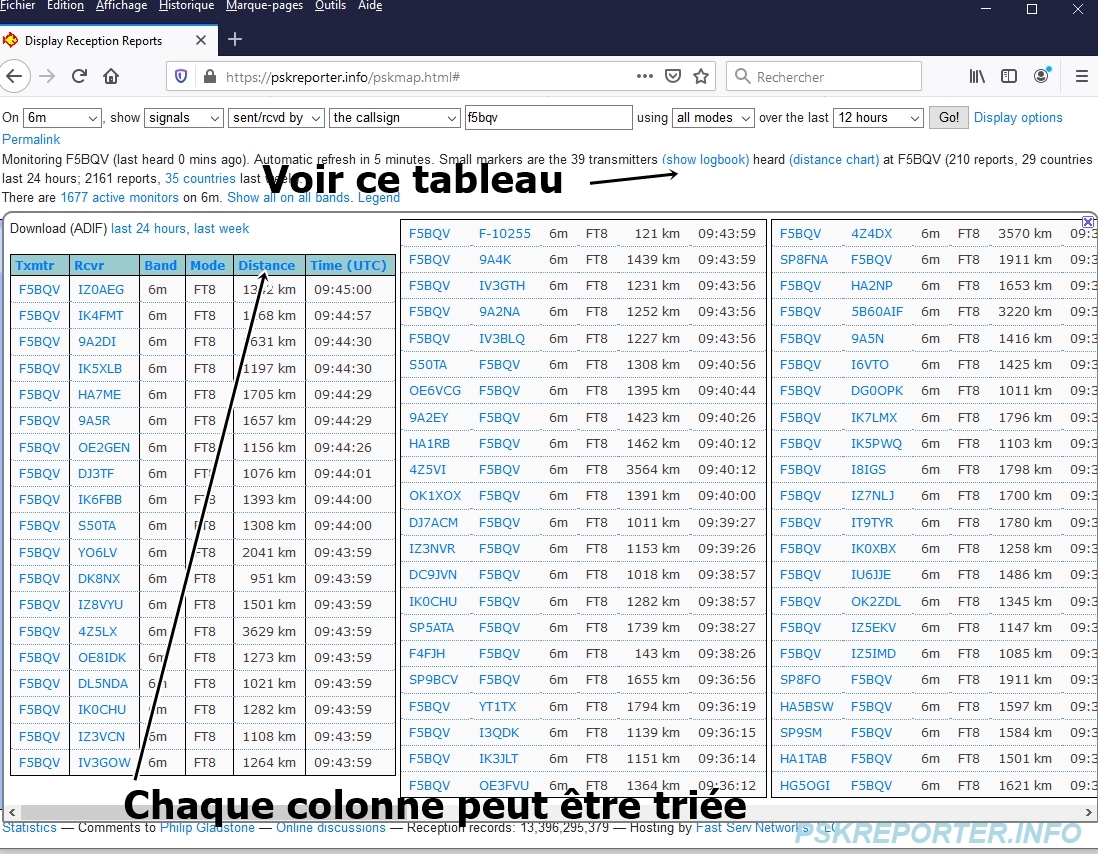Open a new tab with the plus icon
The height and width of the screenshot is (854, 1098).
coord(235,40)
